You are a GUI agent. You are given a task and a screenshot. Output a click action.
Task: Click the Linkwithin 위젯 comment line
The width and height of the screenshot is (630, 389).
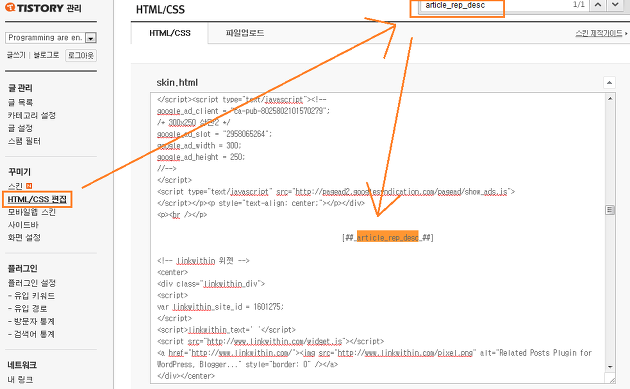[x=203, y=261]
